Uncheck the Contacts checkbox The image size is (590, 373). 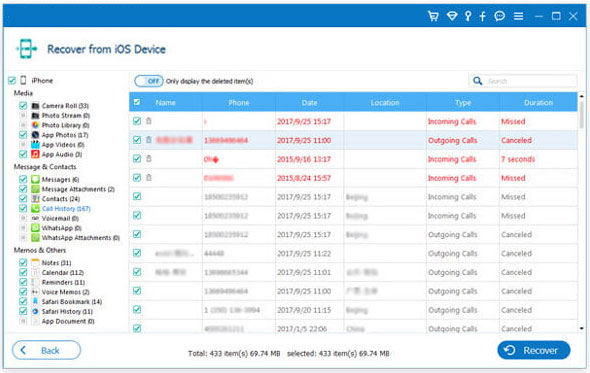(x=23, y=199)
